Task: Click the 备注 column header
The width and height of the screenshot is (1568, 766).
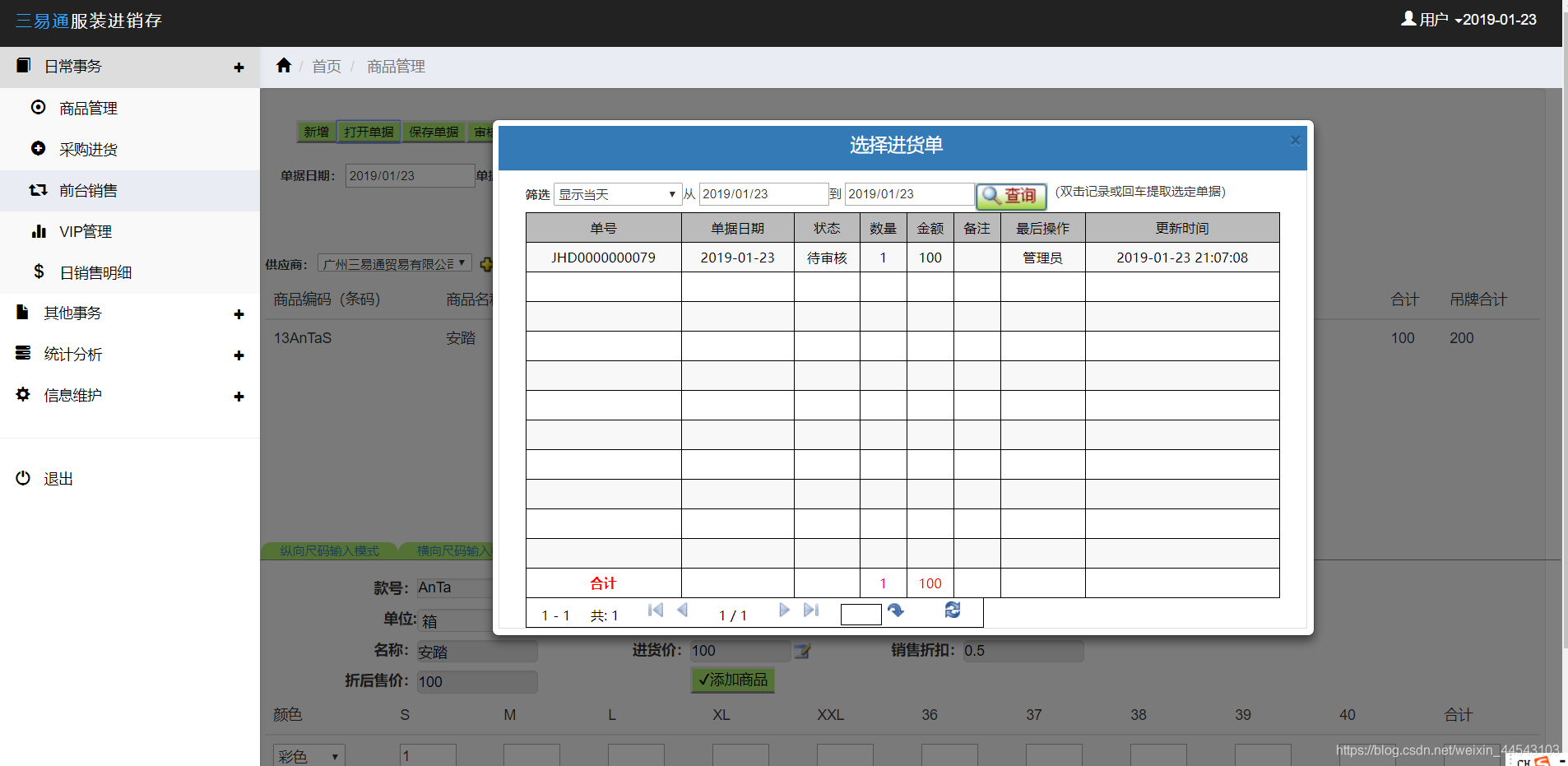Action: coord(977,228)
